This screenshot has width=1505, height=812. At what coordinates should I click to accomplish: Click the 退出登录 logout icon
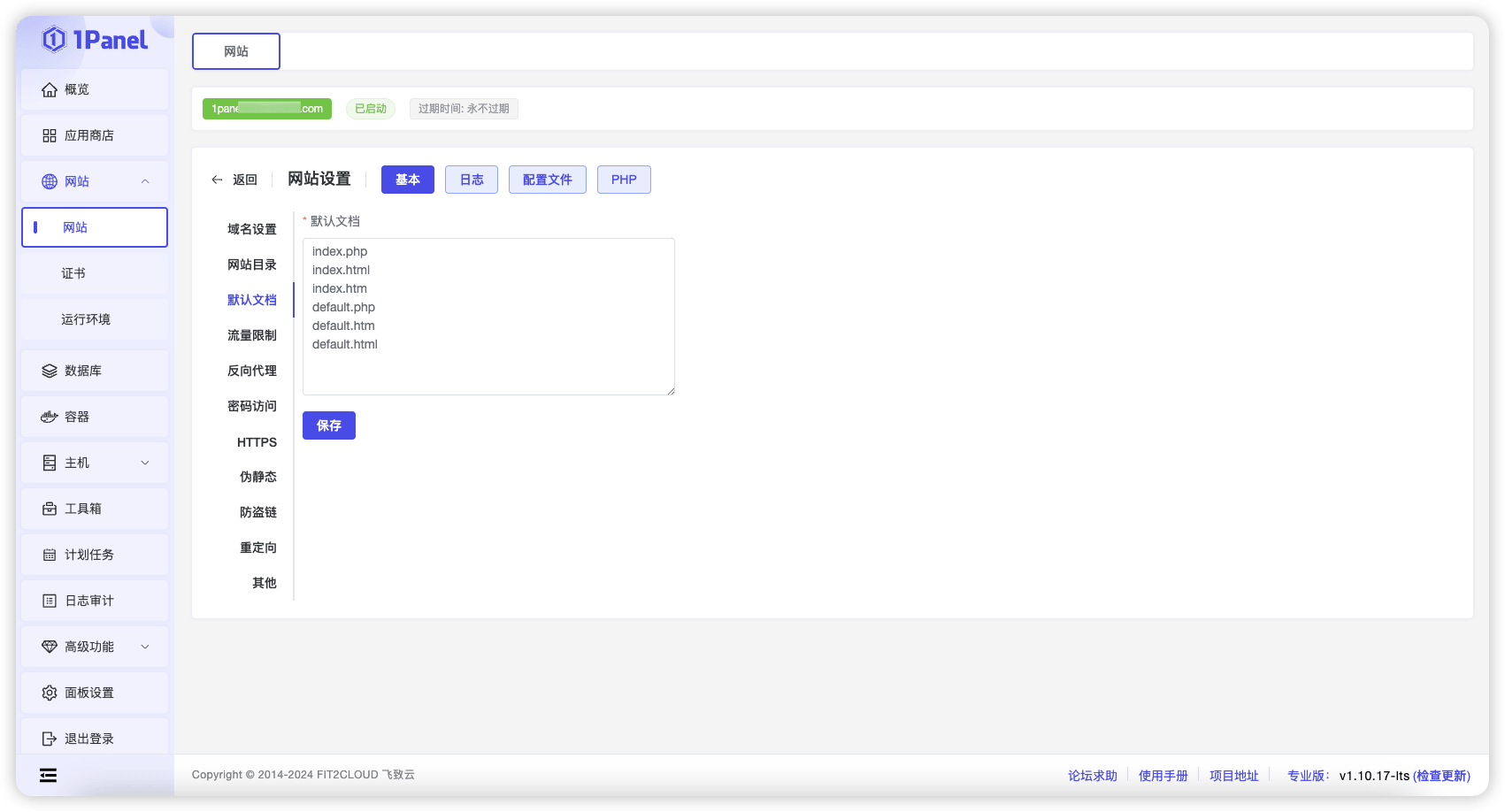pyautogui.click(x=50, y=739)
